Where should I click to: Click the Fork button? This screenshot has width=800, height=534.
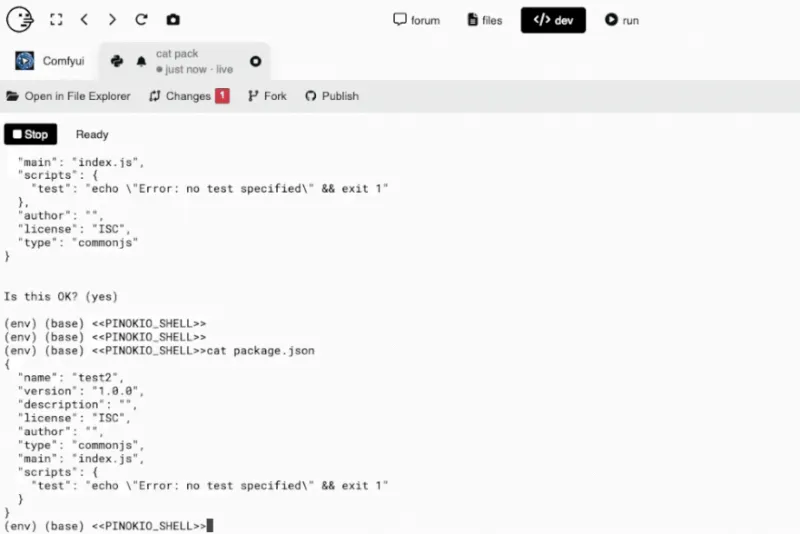pyautogui.click(x=267, y=96)
